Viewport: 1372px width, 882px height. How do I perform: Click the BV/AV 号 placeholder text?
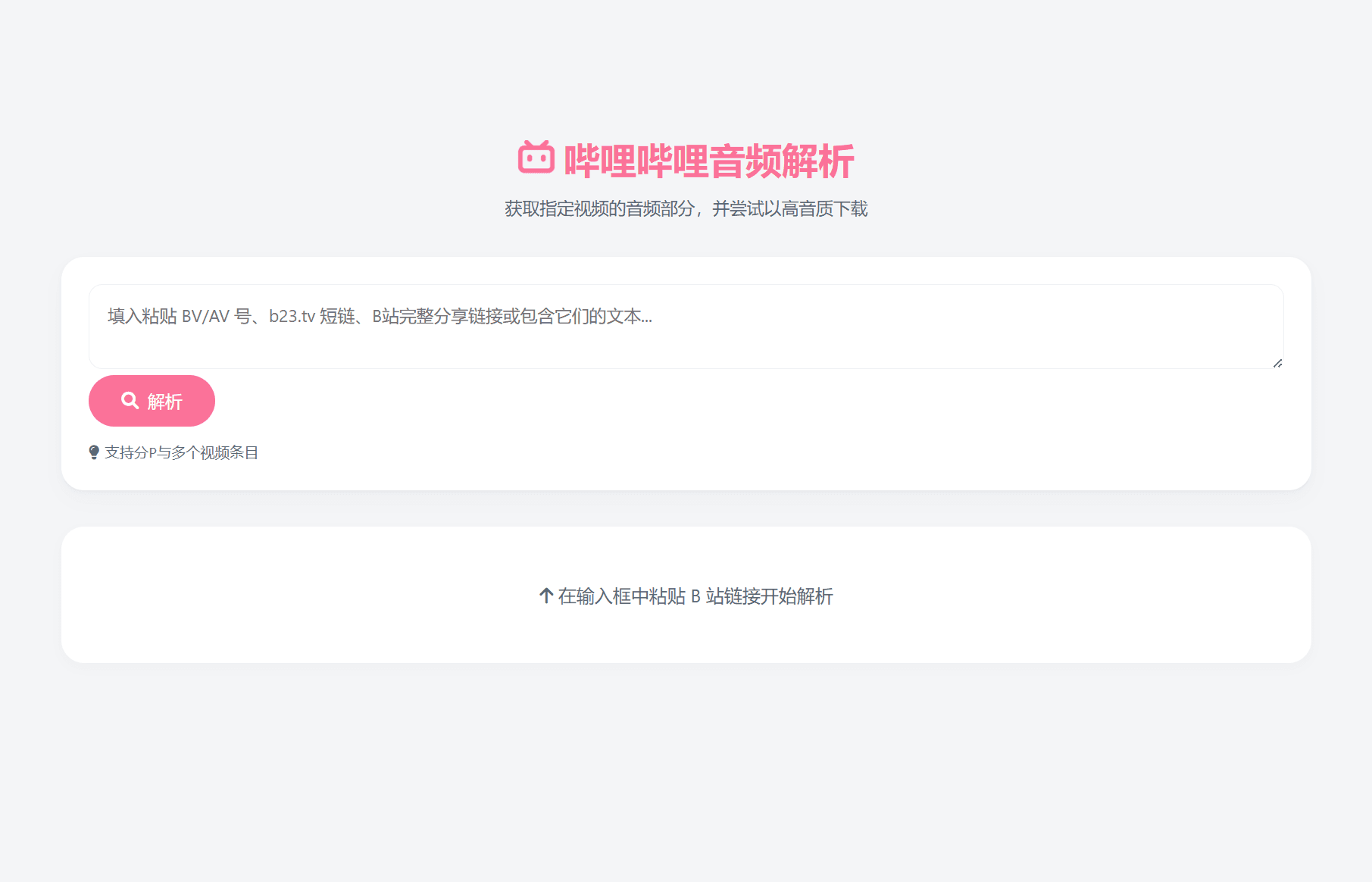(215, 316)
